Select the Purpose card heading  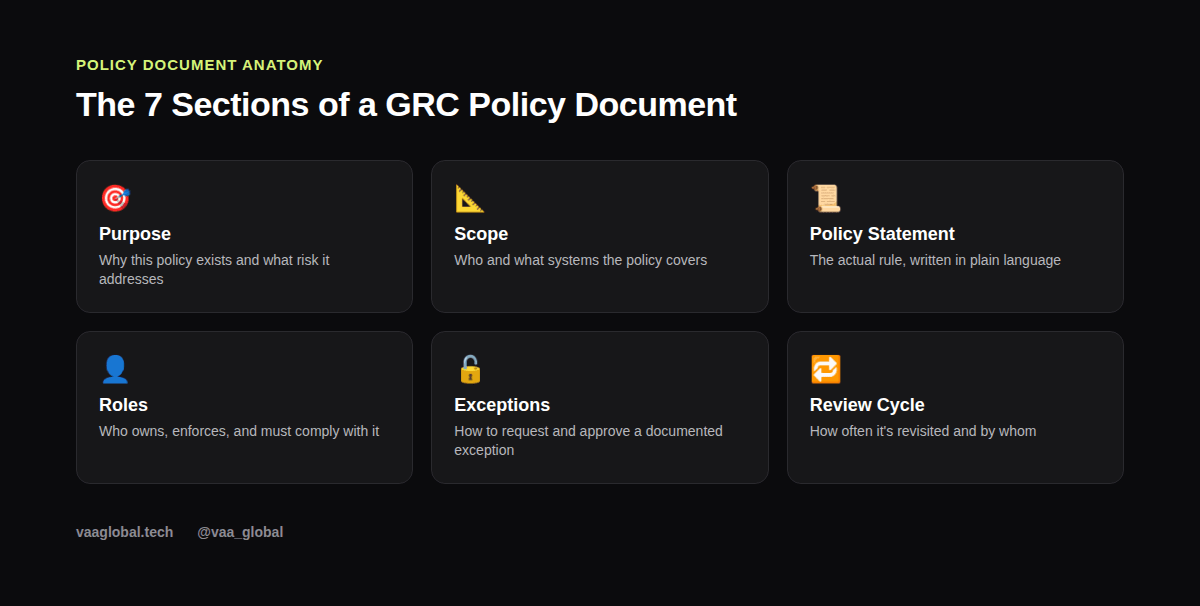click(x=135, y=234)
